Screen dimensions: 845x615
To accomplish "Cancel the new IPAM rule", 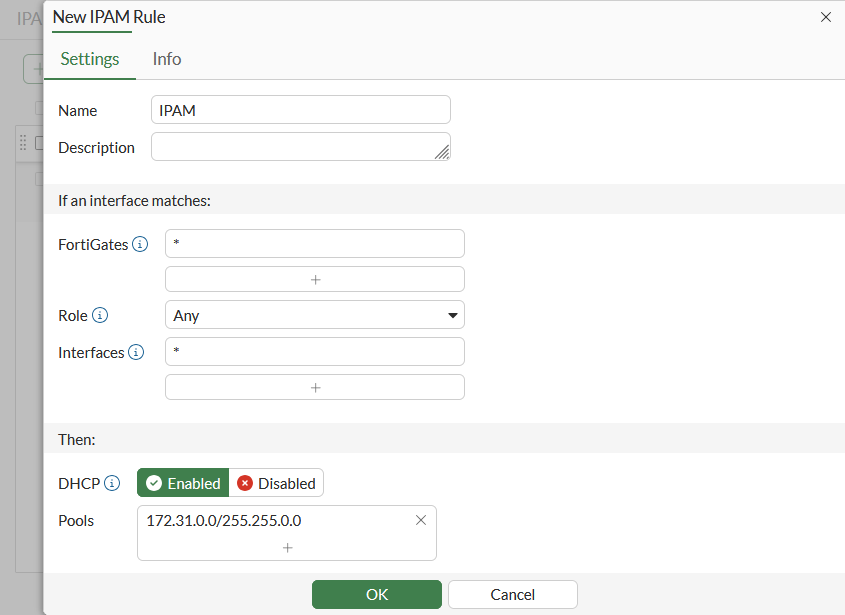I will tap(513, 594).
